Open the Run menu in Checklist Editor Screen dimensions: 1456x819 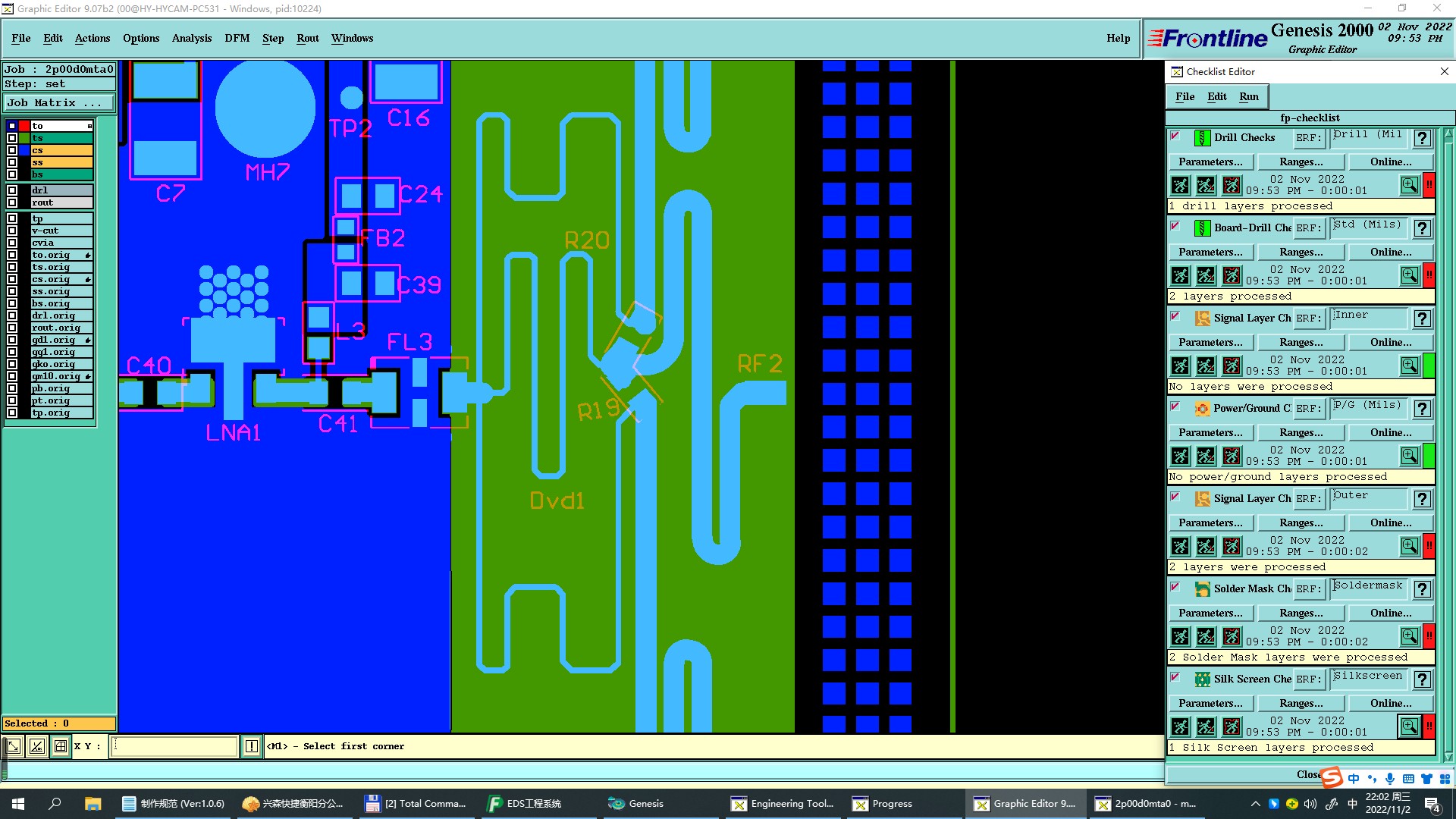(1248, 96)
